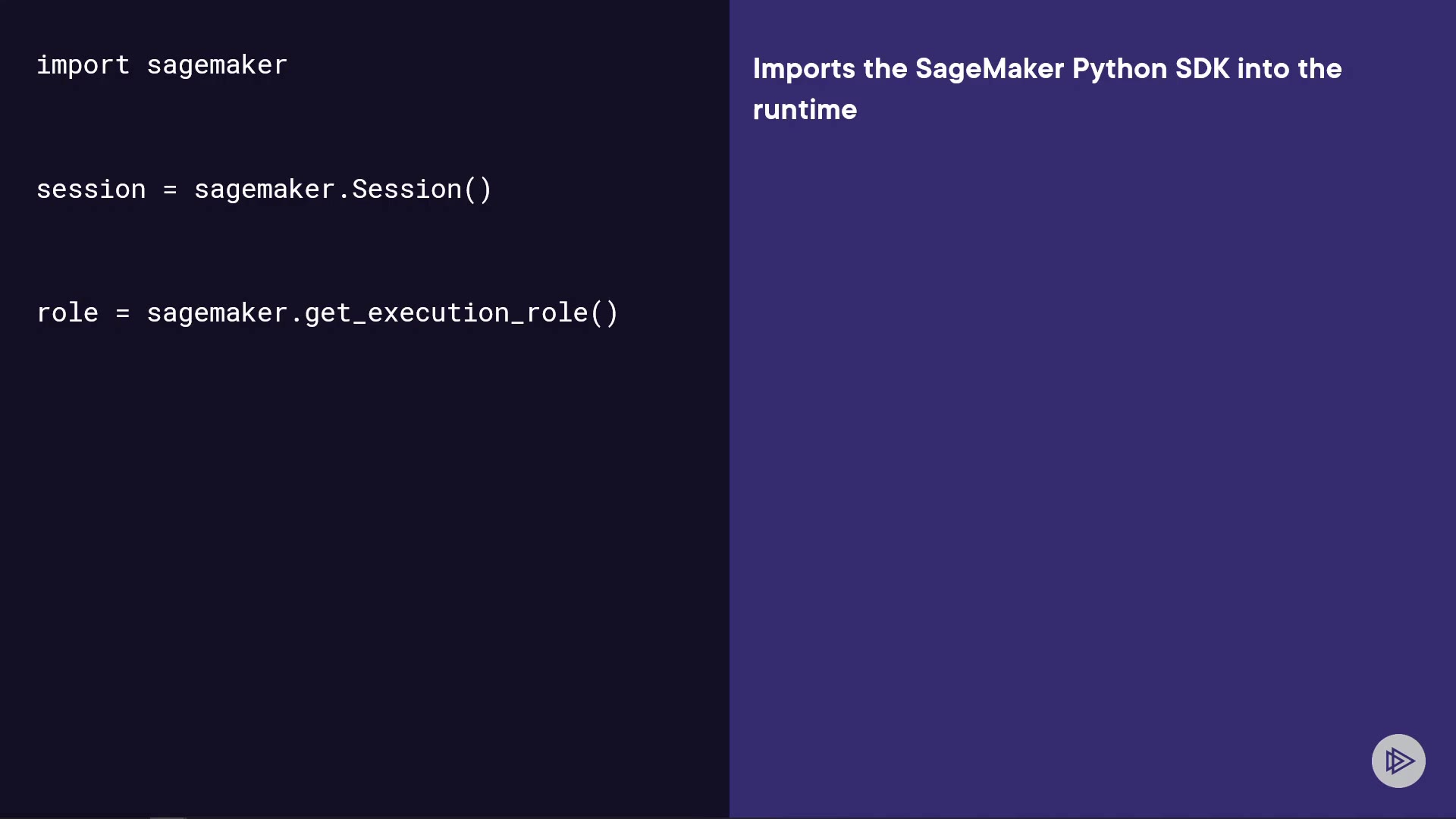This screenshot has width=1456, height=819.
Task: Click the word 'runtime' in the description
Action: pos(805,110)
